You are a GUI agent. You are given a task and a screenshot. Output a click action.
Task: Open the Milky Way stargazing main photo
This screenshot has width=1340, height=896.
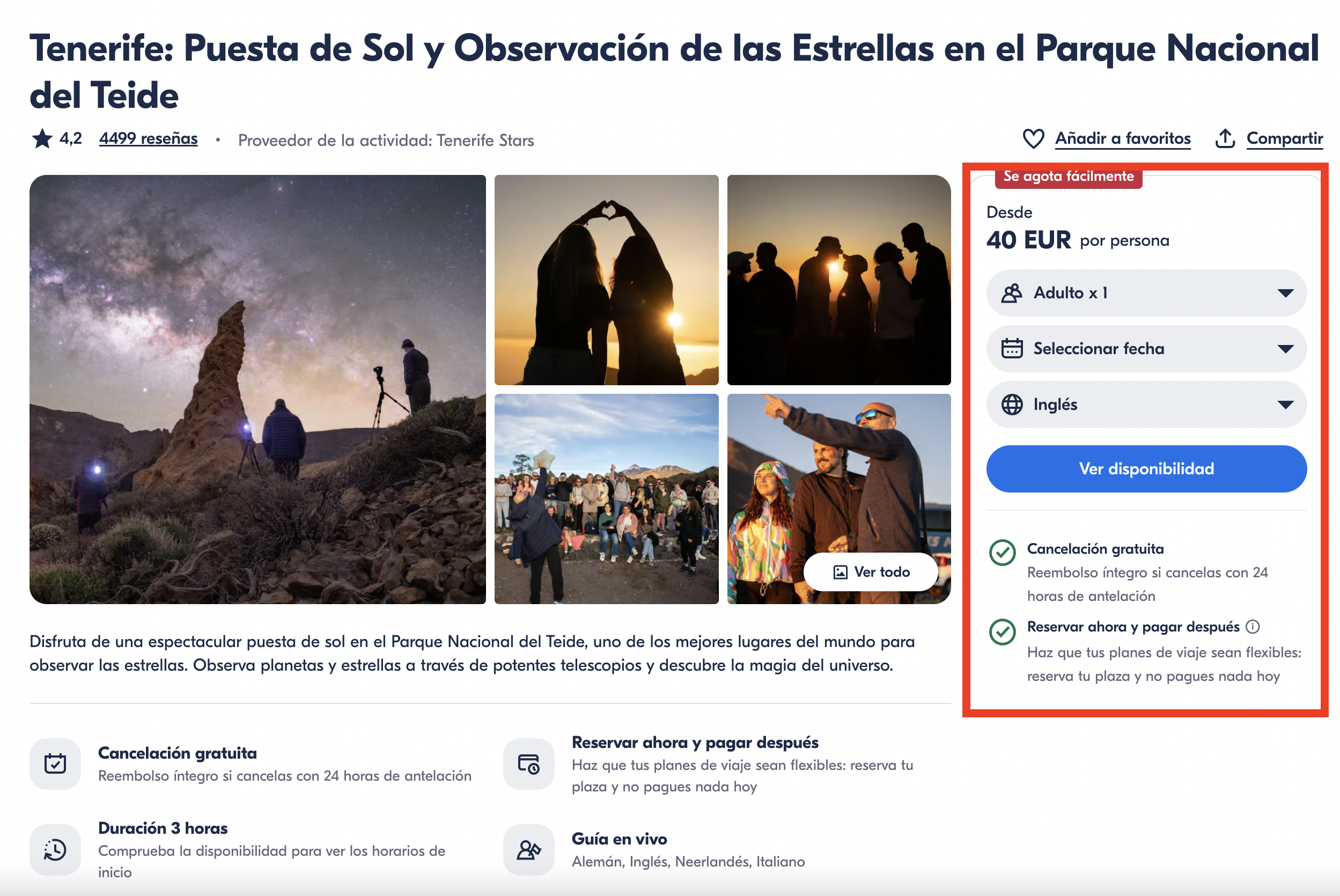pyautogui.click(x=257, y=390)
